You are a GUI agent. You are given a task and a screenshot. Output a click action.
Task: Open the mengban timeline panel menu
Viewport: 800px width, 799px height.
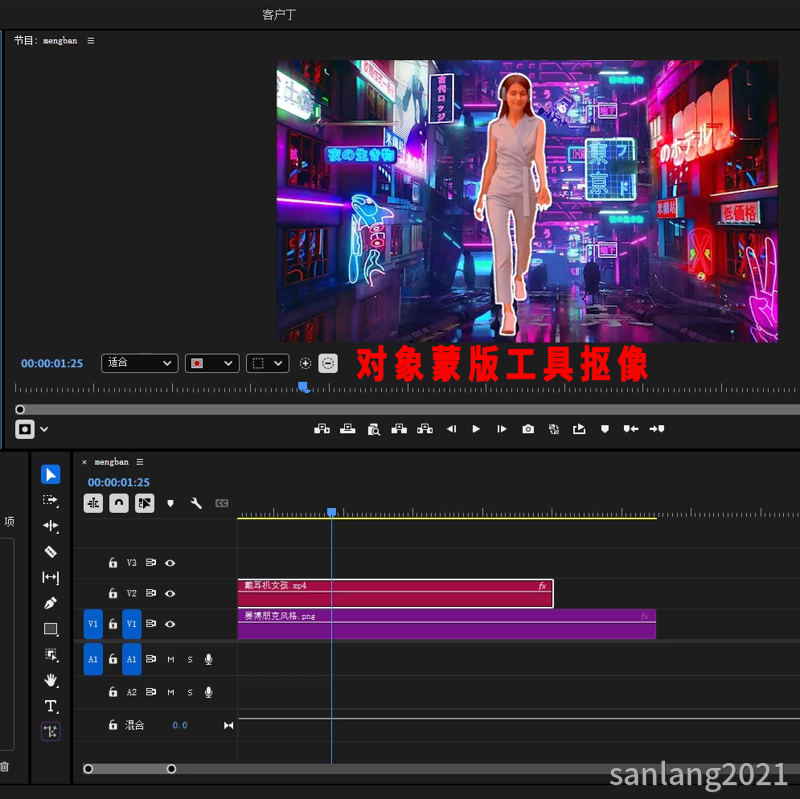click(x=140, y=462)
